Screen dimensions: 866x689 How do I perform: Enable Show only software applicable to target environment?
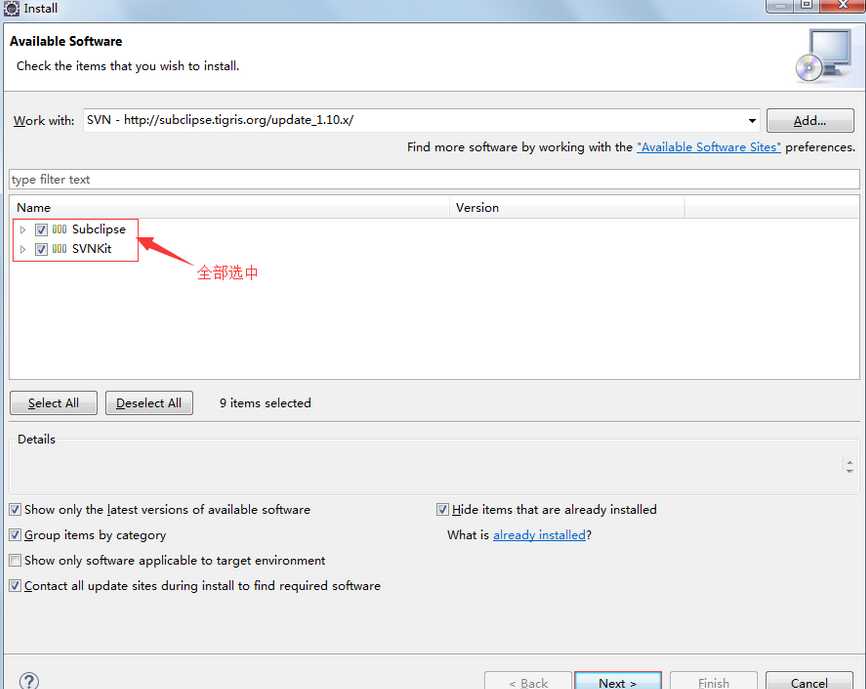click(x=15, y=560)
